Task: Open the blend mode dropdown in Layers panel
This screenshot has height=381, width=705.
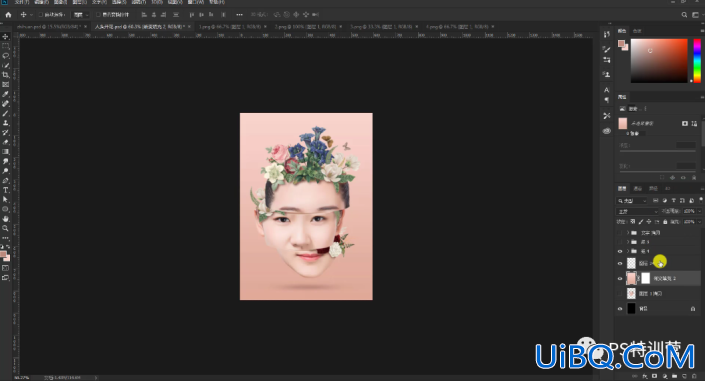Action: coord(637,211)
